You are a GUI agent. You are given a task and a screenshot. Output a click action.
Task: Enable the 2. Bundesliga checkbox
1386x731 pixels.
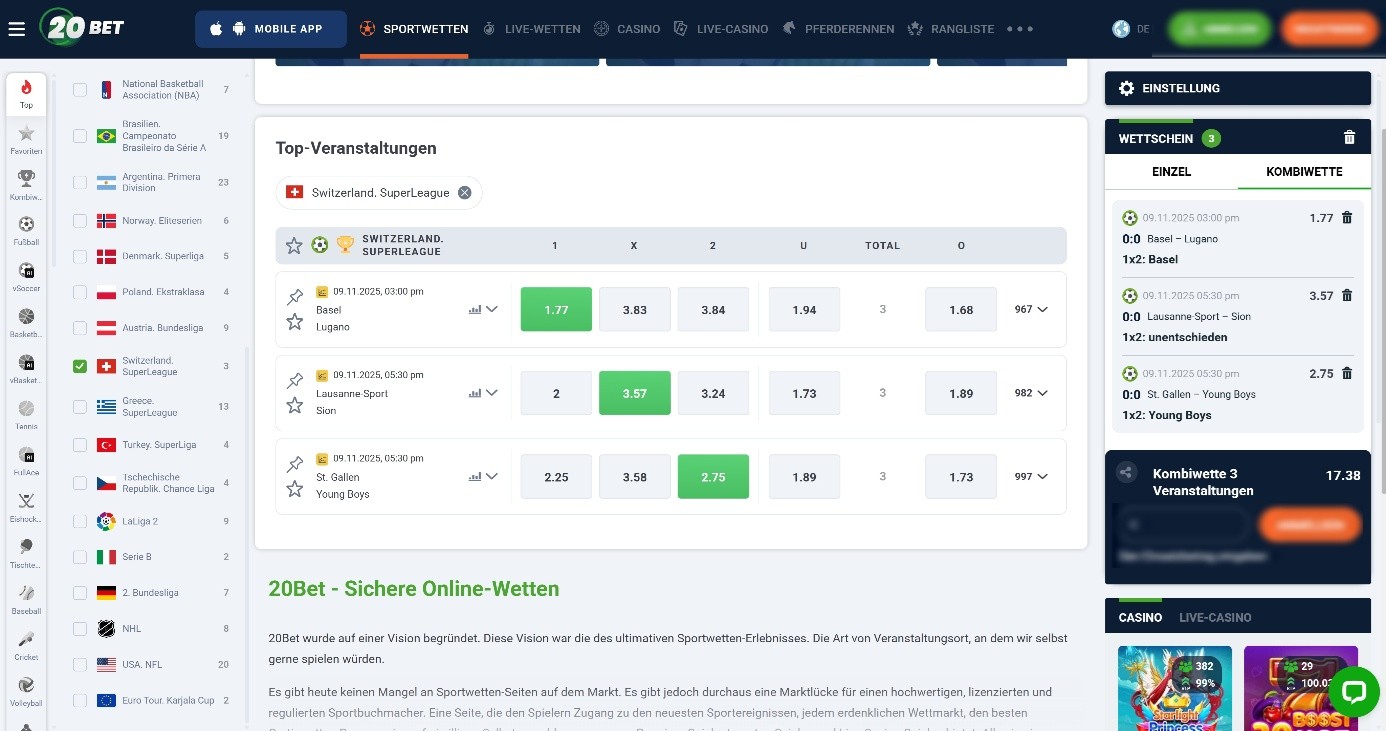tap(80, 593)
